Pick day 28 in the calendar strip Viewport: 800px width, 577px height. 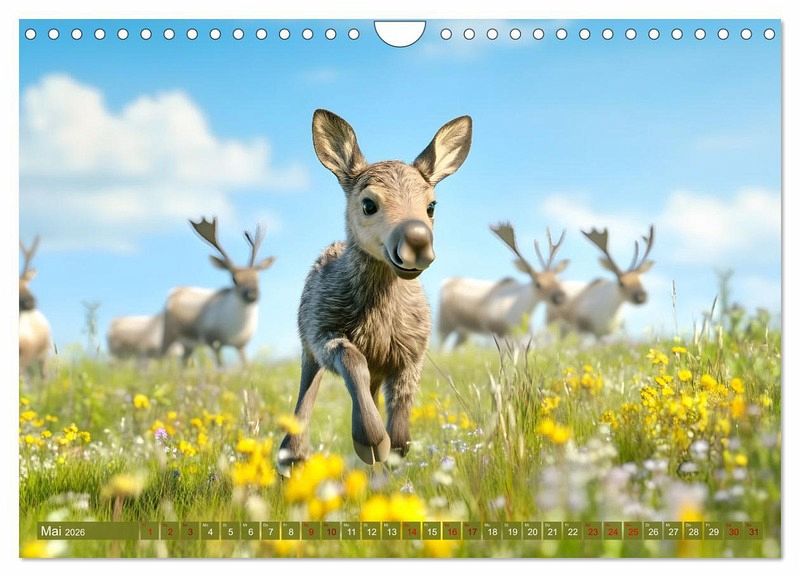[x=693, y=531]
